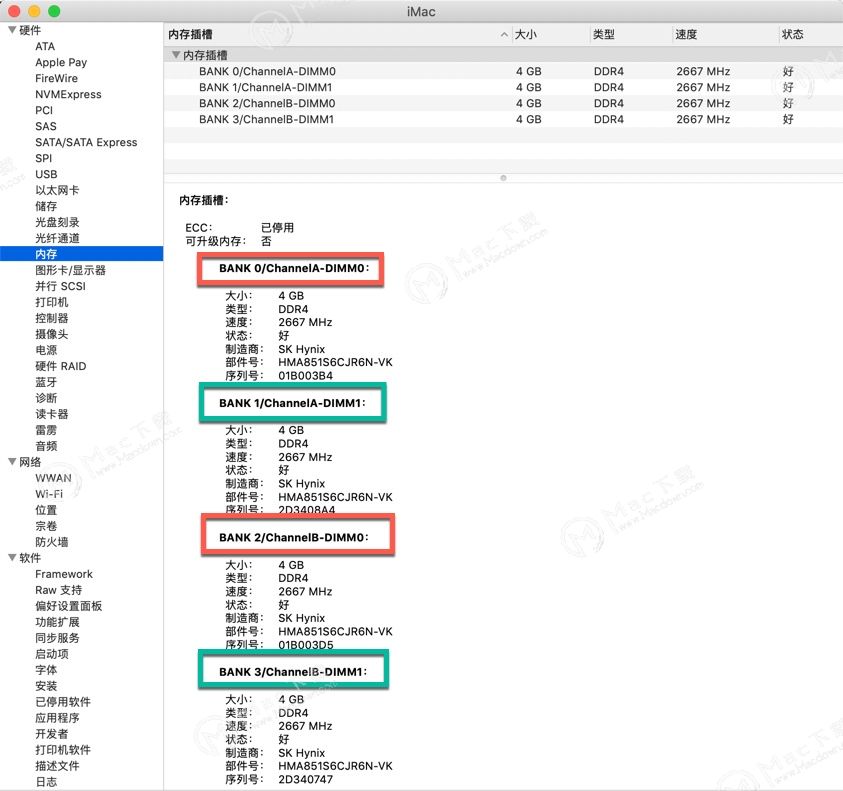
Task: Click the 大小 column header
Action: click(525, 34)
